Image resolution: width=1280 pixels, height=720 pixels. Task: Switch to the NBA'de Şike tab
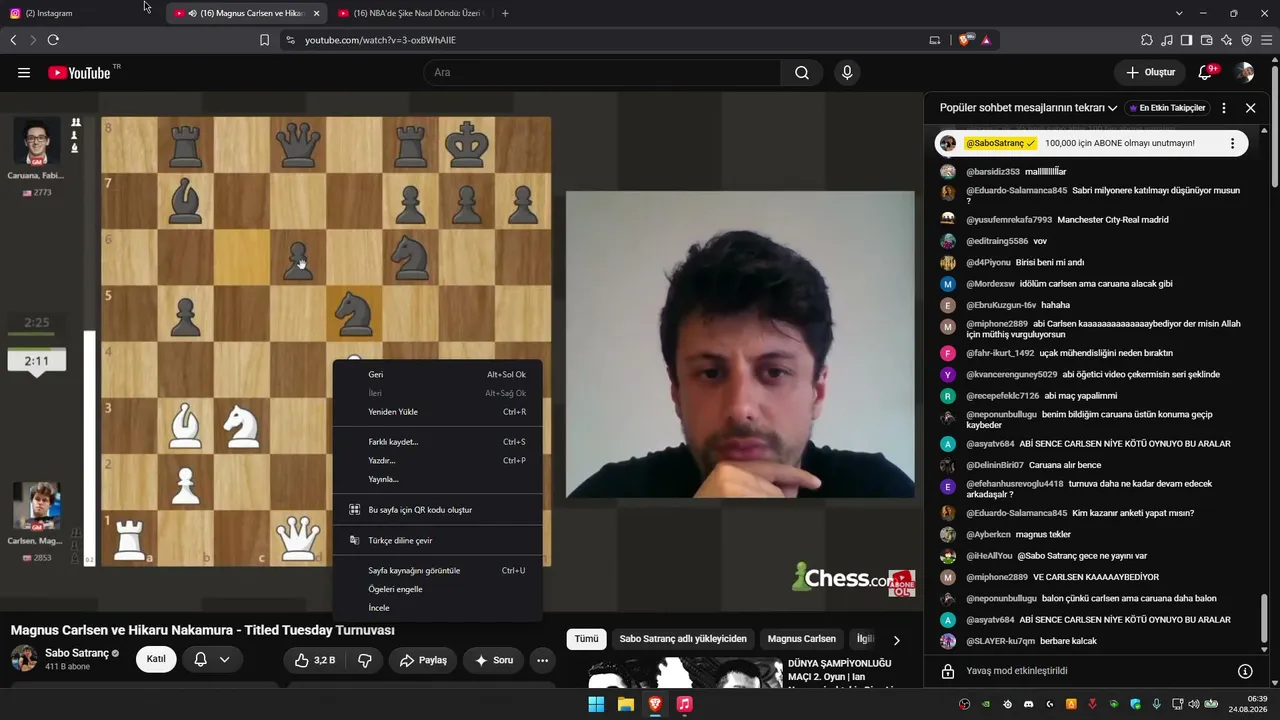point(410,13)
